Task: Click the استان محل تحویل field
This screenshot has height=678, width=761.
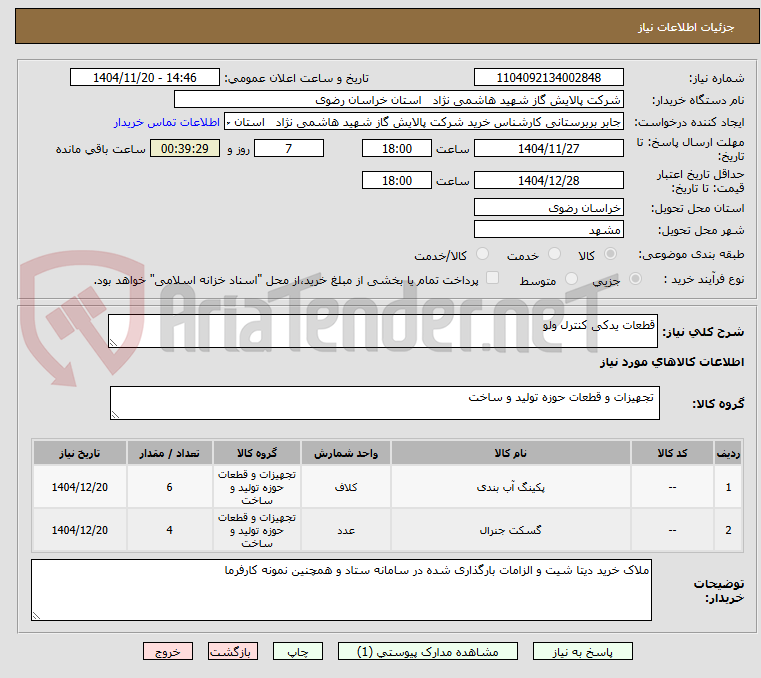Action: (548, 208)
